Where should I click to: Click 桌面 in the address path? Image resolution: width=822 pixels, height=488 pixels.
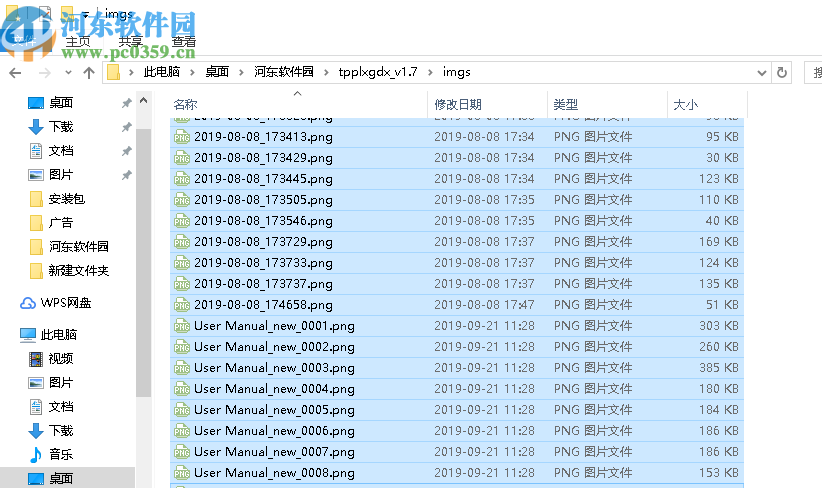click(x=217, y=72)
